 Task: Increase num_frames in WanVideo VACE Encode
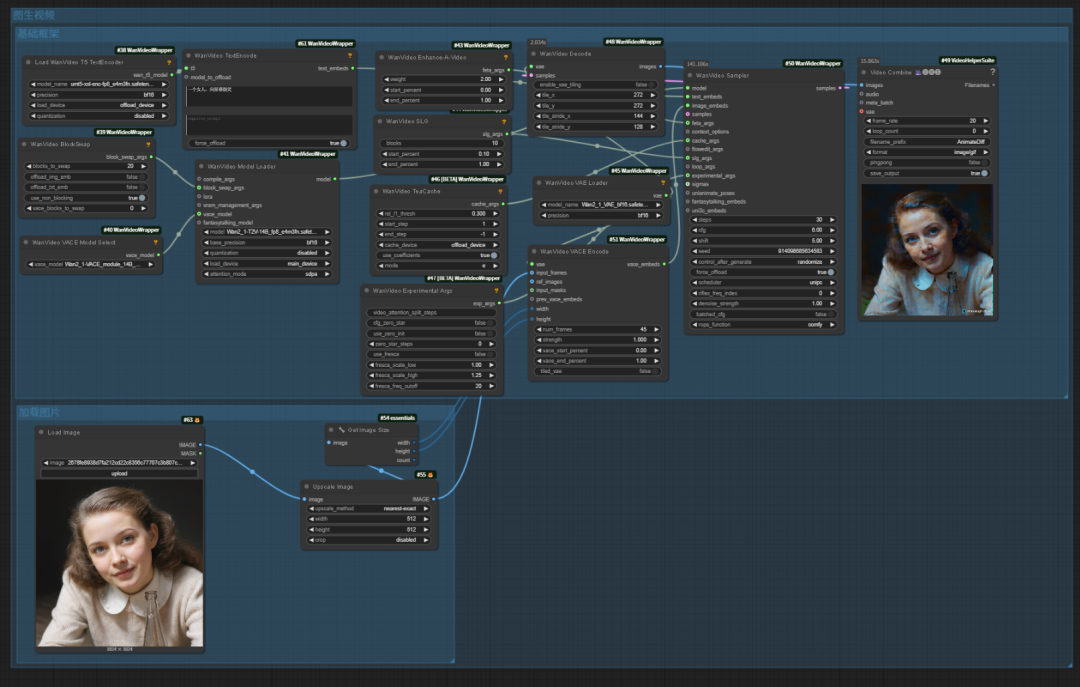point(656,329)
